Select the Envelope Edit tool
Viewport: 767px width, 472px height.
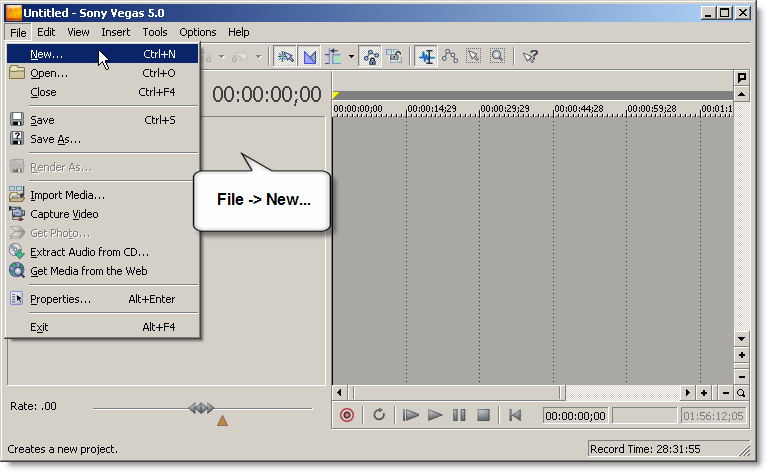click(x=450, y=57)
